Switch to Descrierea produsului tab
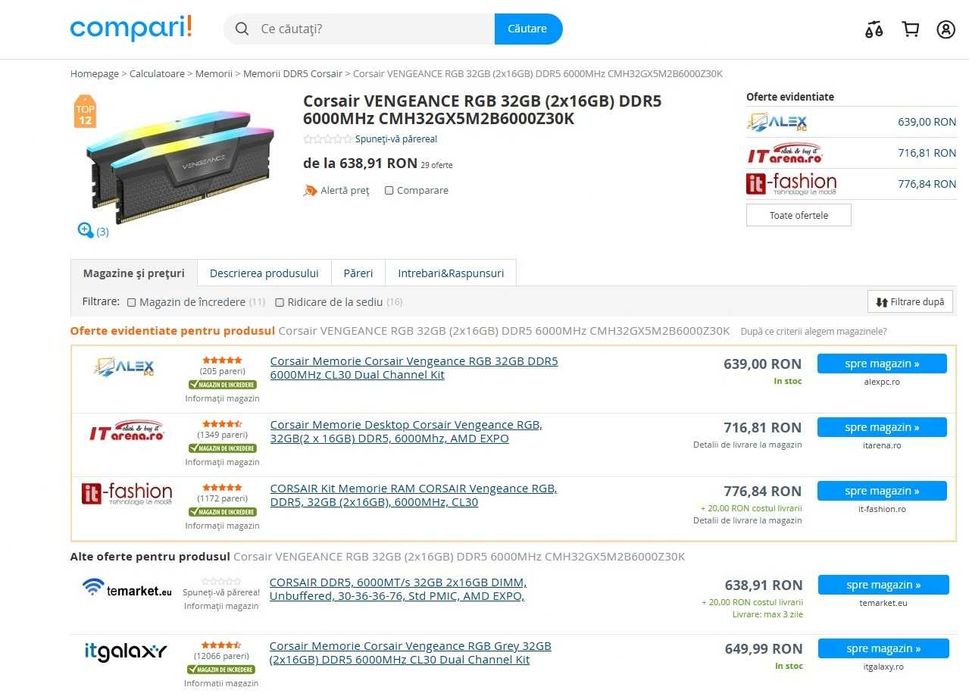Screen dimensions: 969x699 pyautogui.click(x=264, y=273)
